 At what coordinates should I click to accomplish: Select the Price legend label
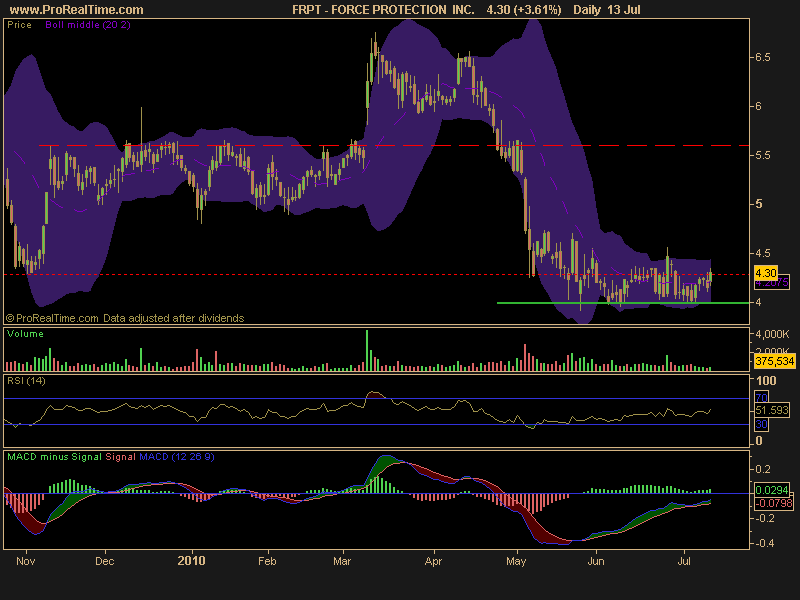point(19,24)
